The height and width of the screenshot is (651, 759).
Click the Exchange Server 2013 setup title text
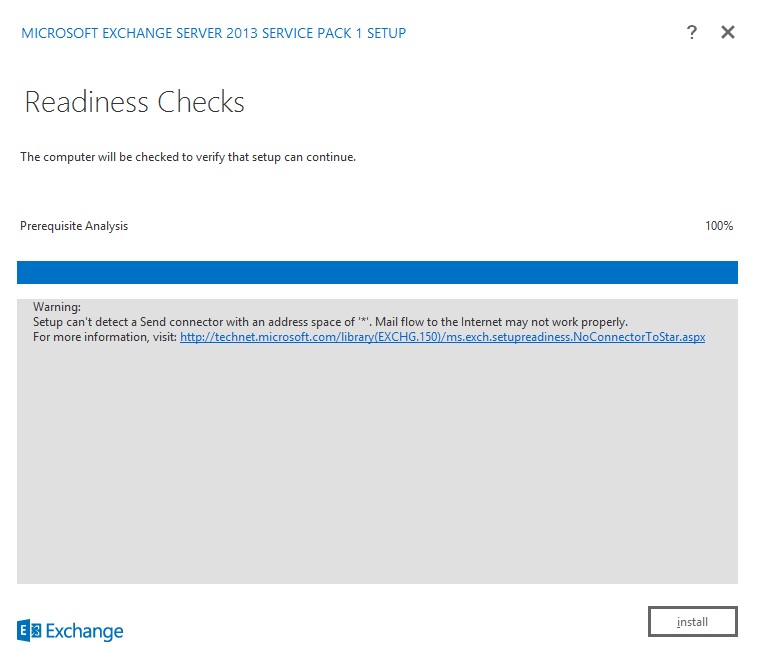pyautogui.click(x=213, y=33)
